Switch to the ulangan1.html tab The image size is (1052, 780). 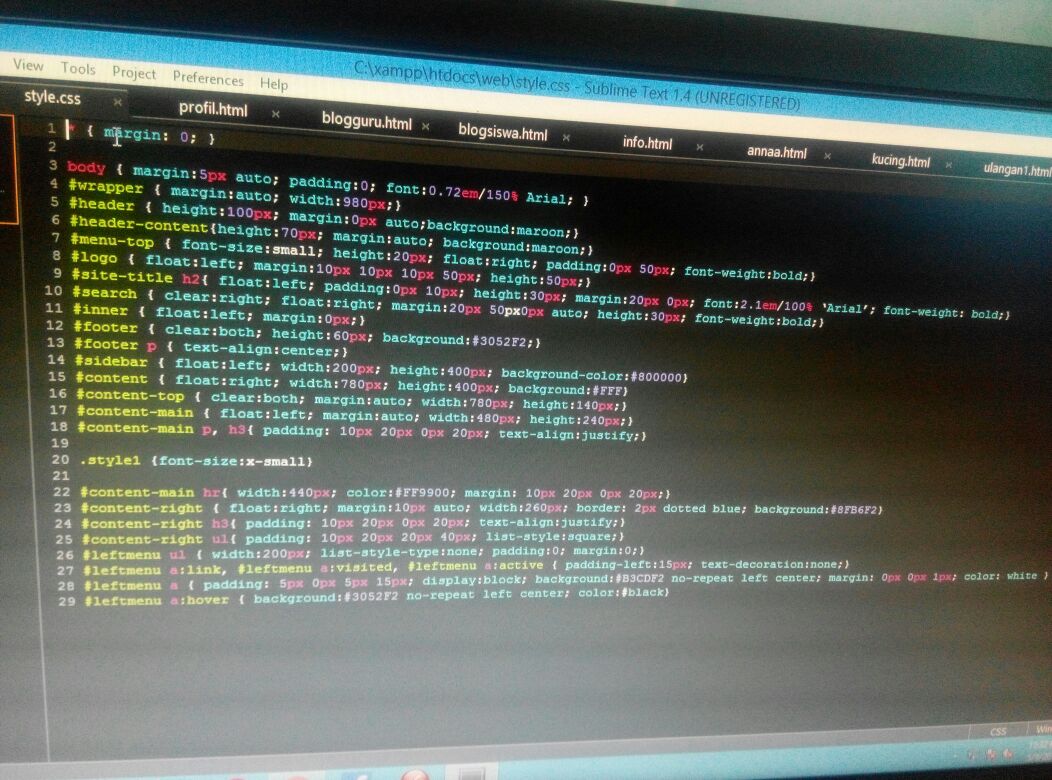coord(1017,170)
